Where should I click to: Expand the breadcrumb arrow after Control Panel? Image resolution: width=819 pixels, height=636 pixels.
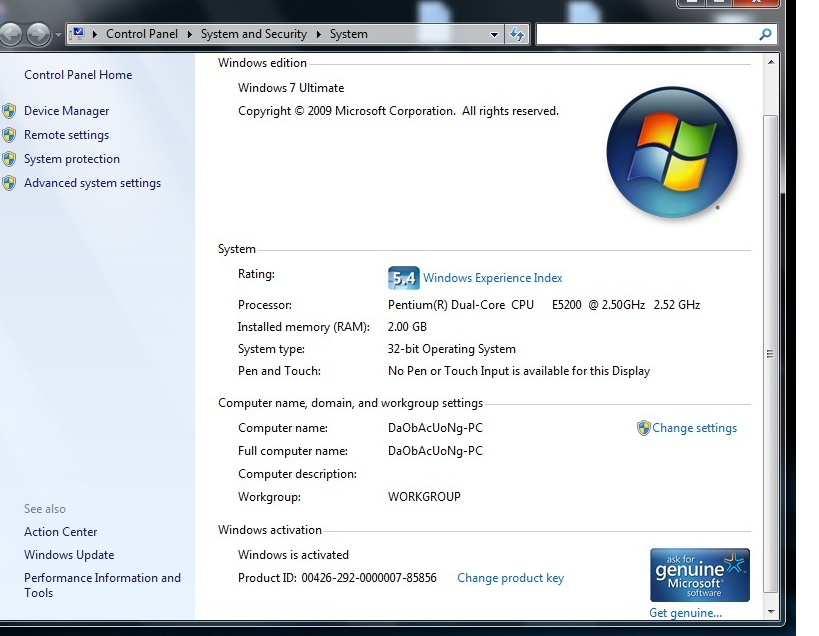(x=190, y=34)
